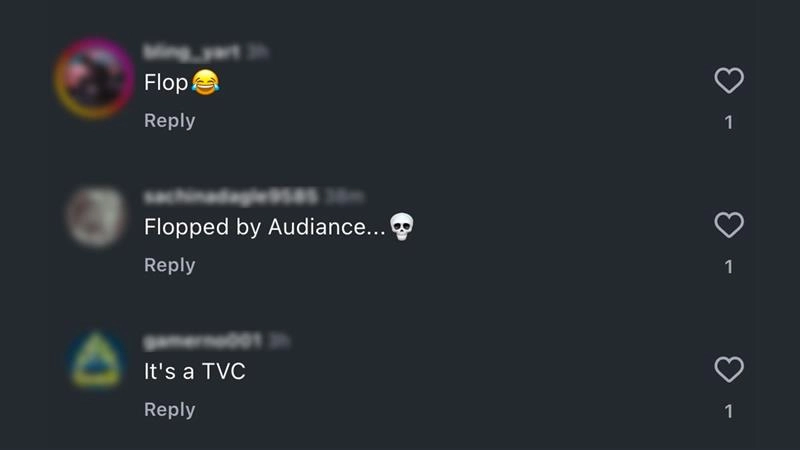Heart the "It's a TVC" comment
The width and height of the screenshot is (800, 450).
(x=729, y=369)
